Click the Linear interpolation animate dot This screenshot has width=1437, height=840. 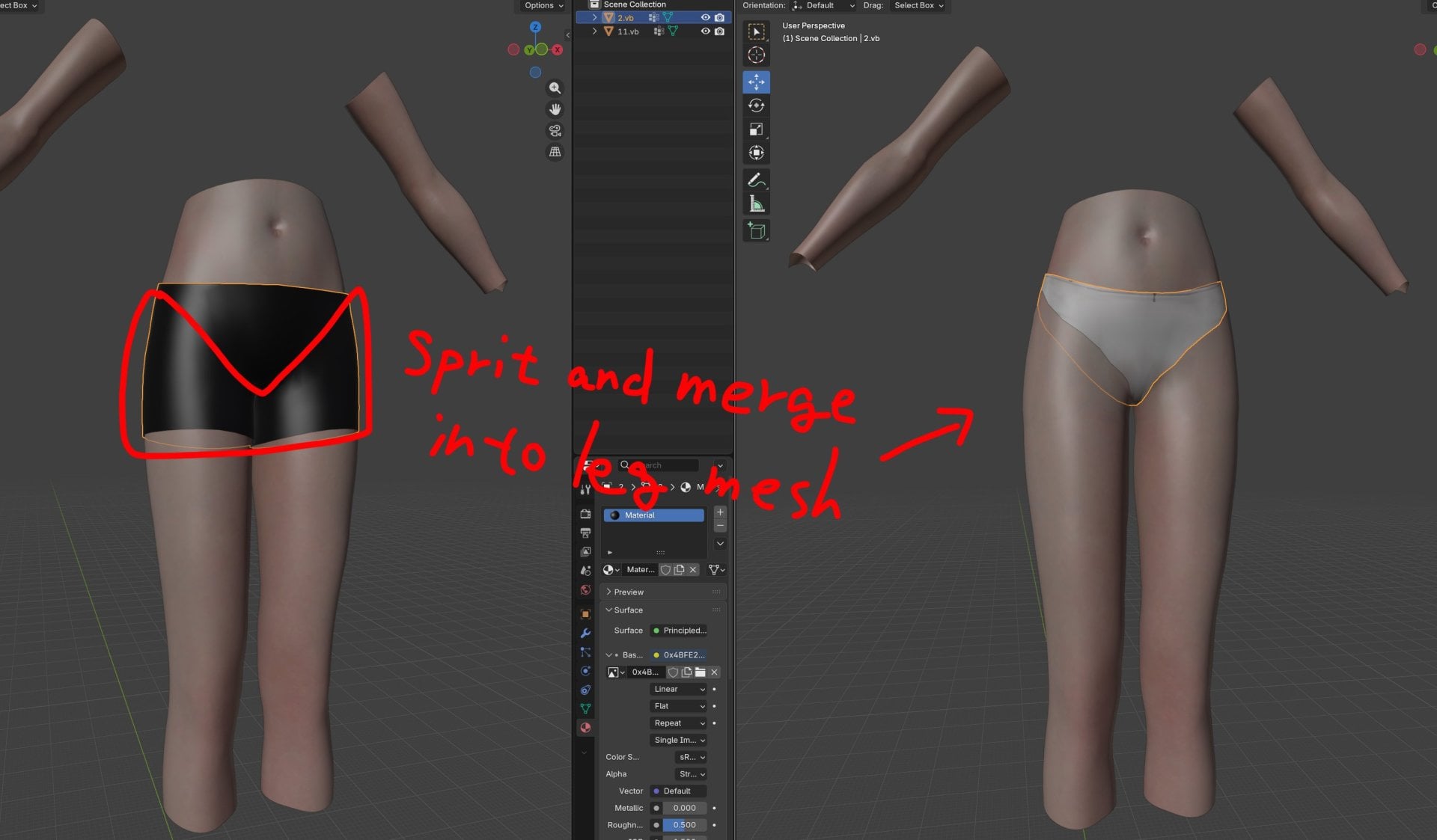[714, 690]
